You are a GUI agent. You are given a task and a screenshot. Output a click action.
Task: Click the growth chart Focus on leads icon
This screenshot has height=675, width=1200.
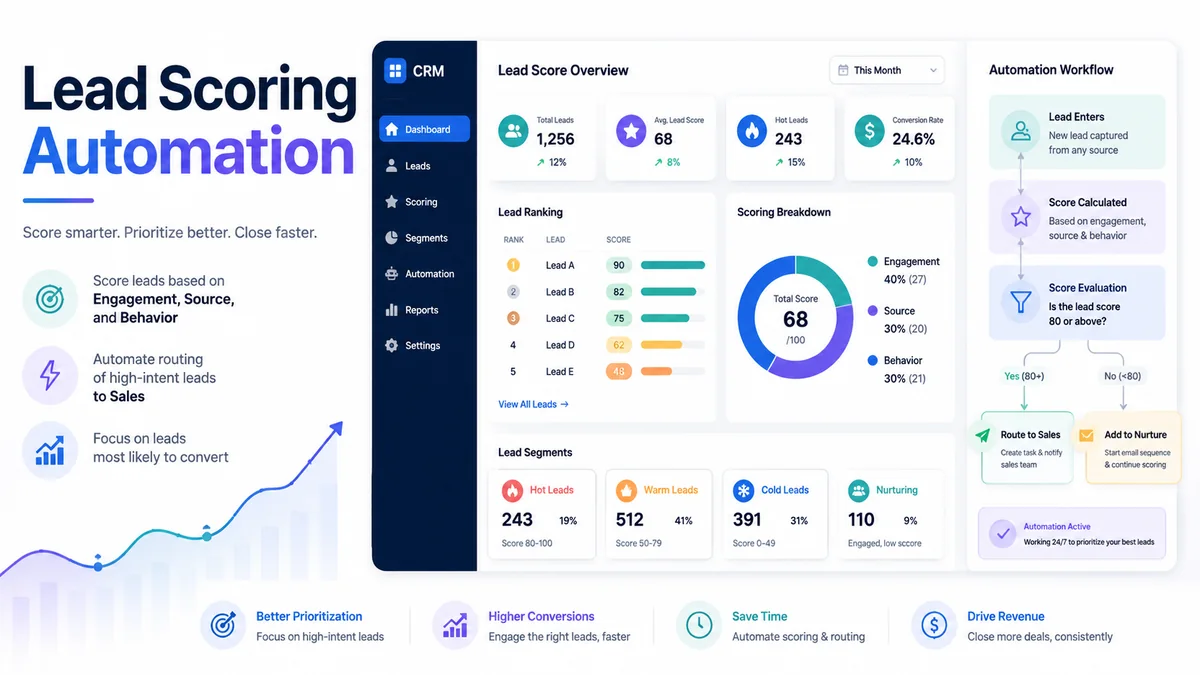pyautogui.click(x=49, y=451)
